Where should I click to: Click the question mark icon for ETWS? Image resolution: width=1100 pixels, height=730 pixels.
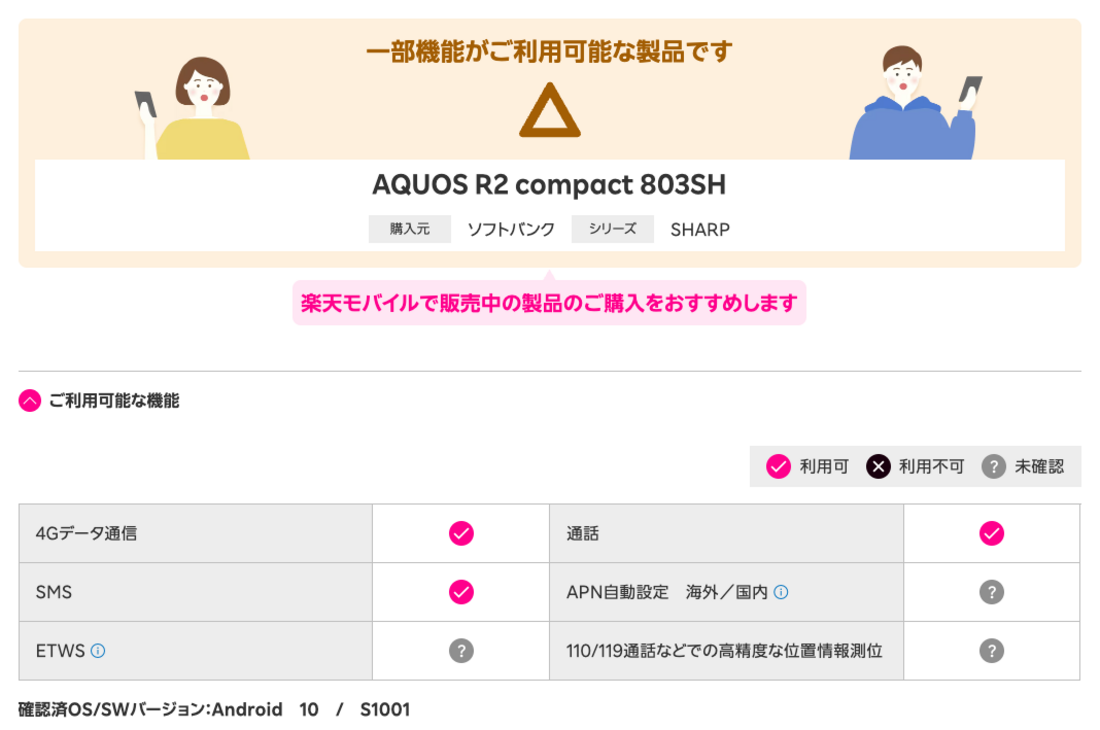460,651
